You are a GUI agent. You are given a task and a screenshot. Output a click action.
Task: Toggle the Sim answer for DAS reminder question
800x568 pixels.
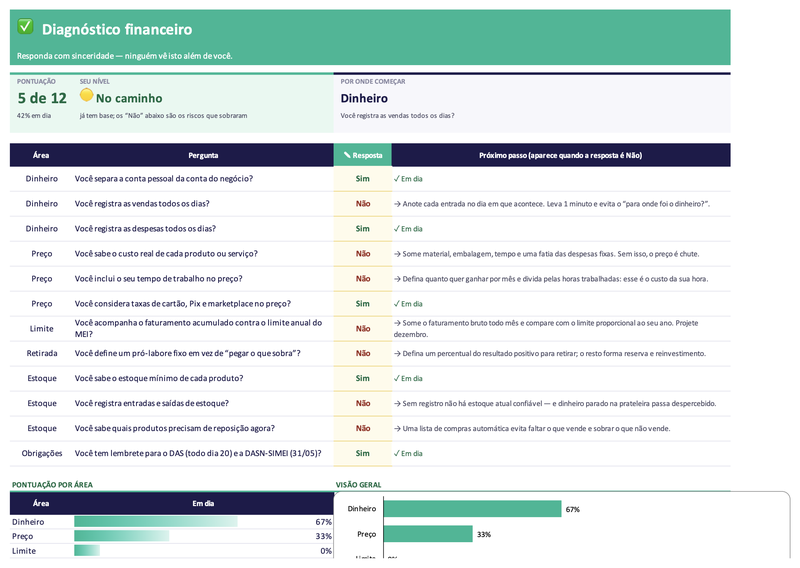[x=362, y=453]
